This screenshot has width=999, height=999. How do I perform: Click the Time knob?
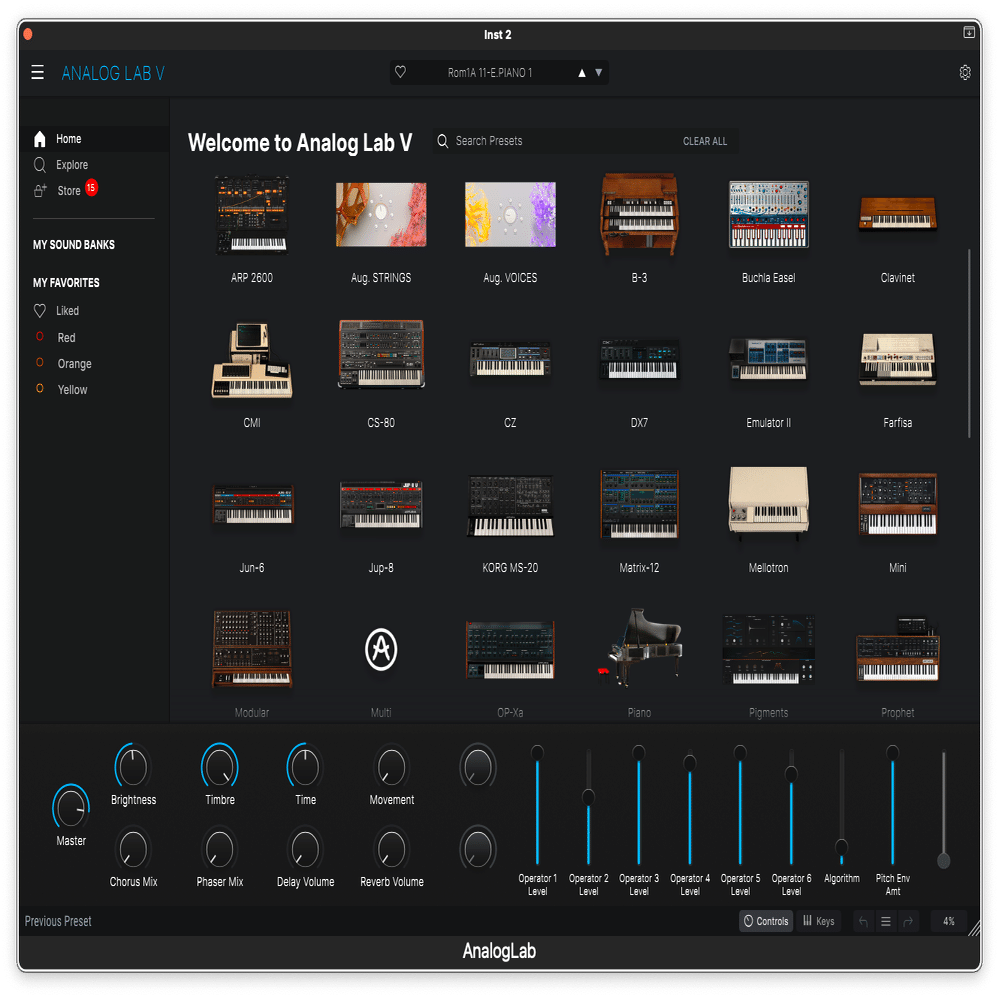[x=305, y=766]
